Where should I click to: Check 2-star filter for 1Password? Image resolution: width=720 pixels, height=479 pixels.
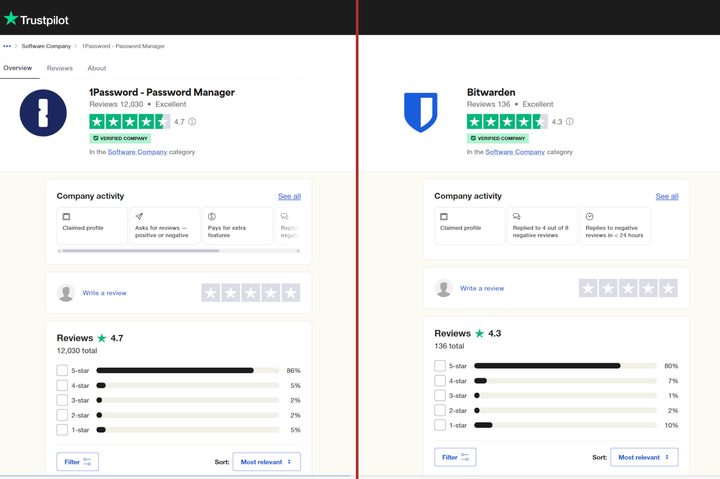[x=62, y=415]
